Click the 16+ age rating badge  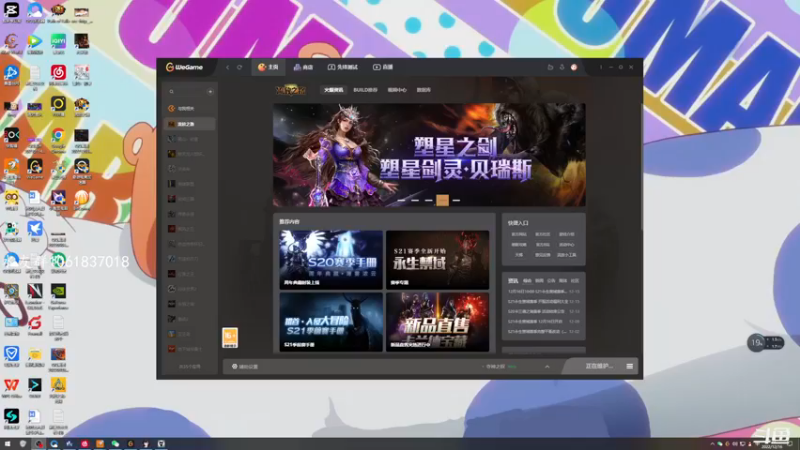pyautogui.click(x=230, y=338)
